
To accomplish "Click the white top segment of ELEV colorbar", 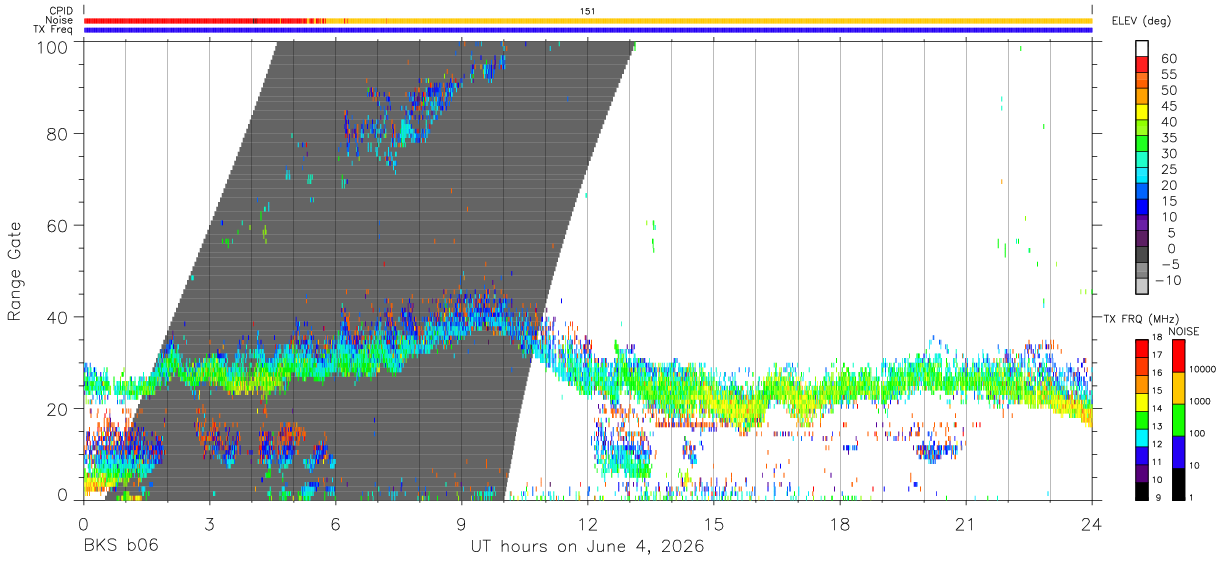I will 1143,48.
